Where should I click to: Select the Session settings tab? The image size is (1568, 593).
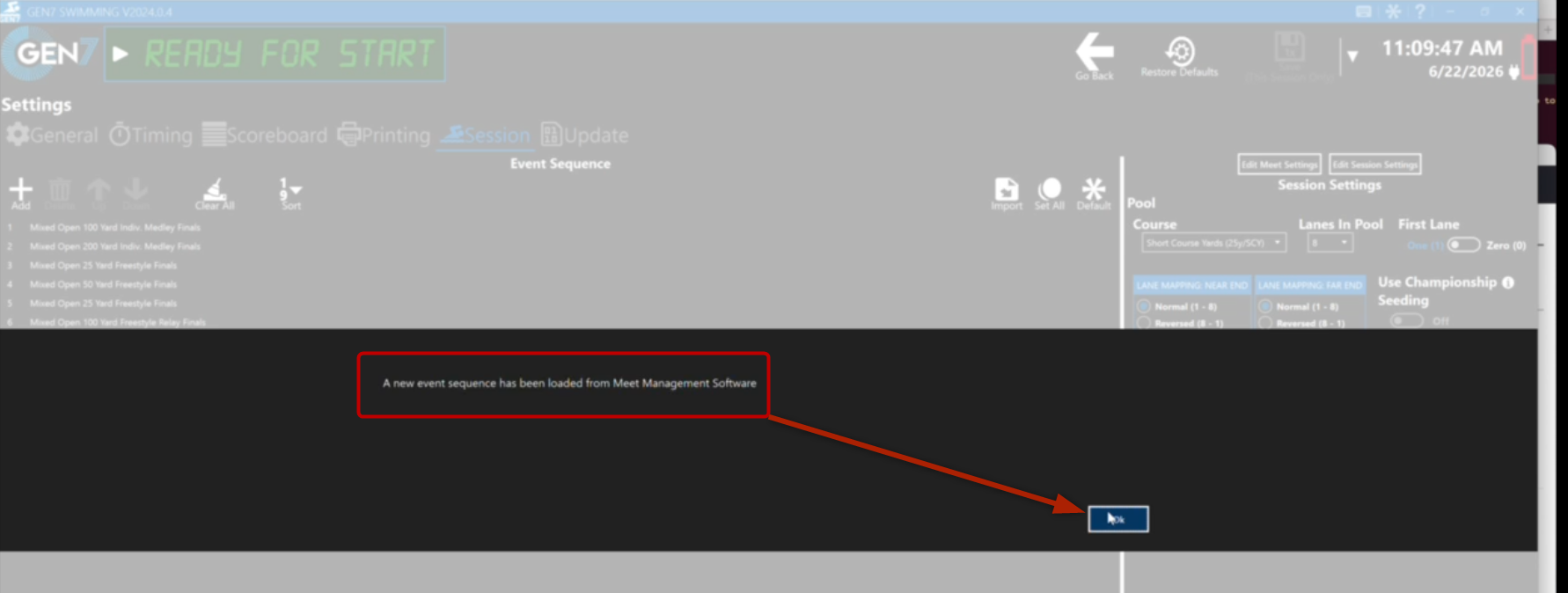click(x=486, y=135)
